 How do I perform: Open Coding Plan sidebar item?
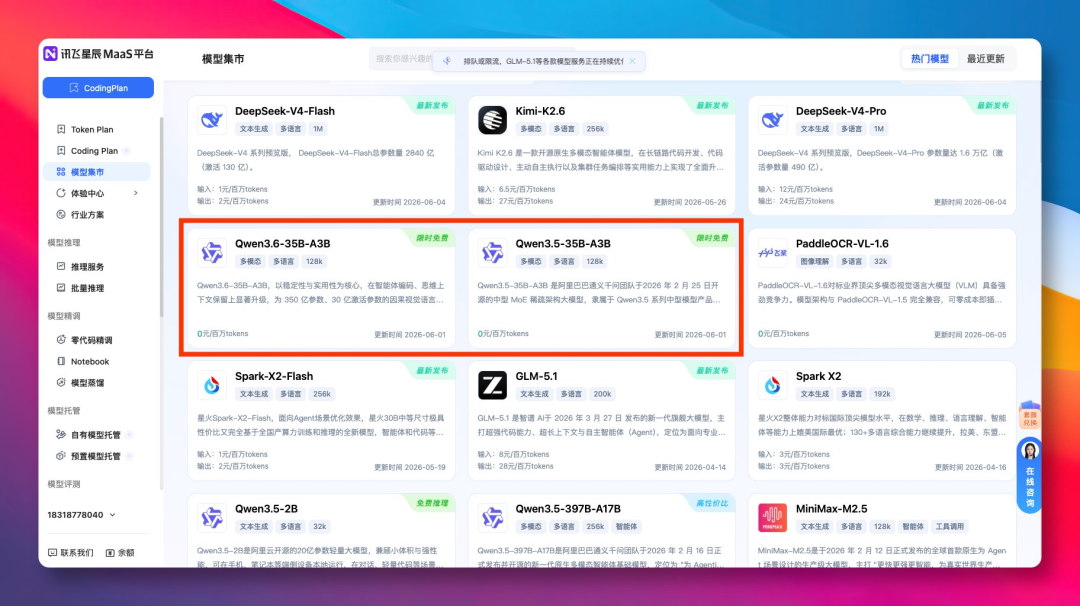(x=94, y=151)
